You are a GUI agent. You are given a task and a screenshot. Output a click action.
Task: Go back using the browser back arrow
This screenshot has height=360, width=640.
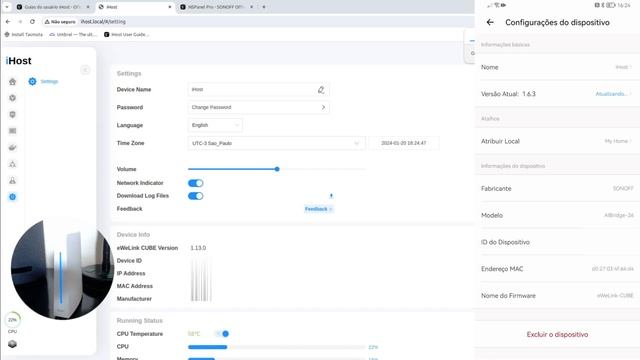click(x=8, y=22)
